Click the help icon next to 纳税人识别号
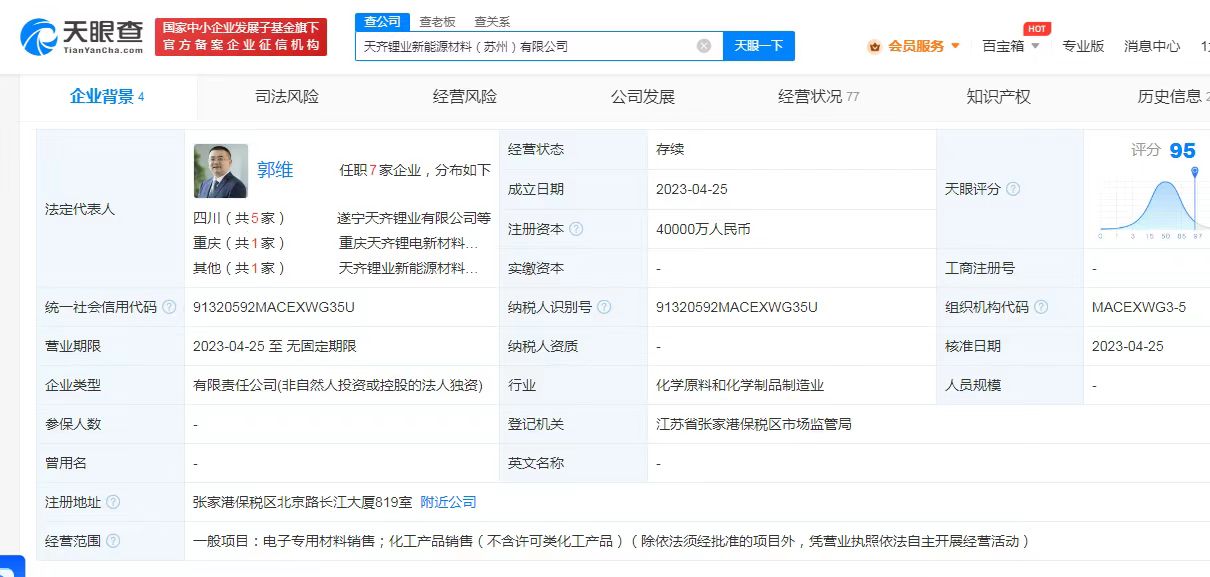Image resolution: width=1210 pixels, height=577 pixels. [604, 307]
